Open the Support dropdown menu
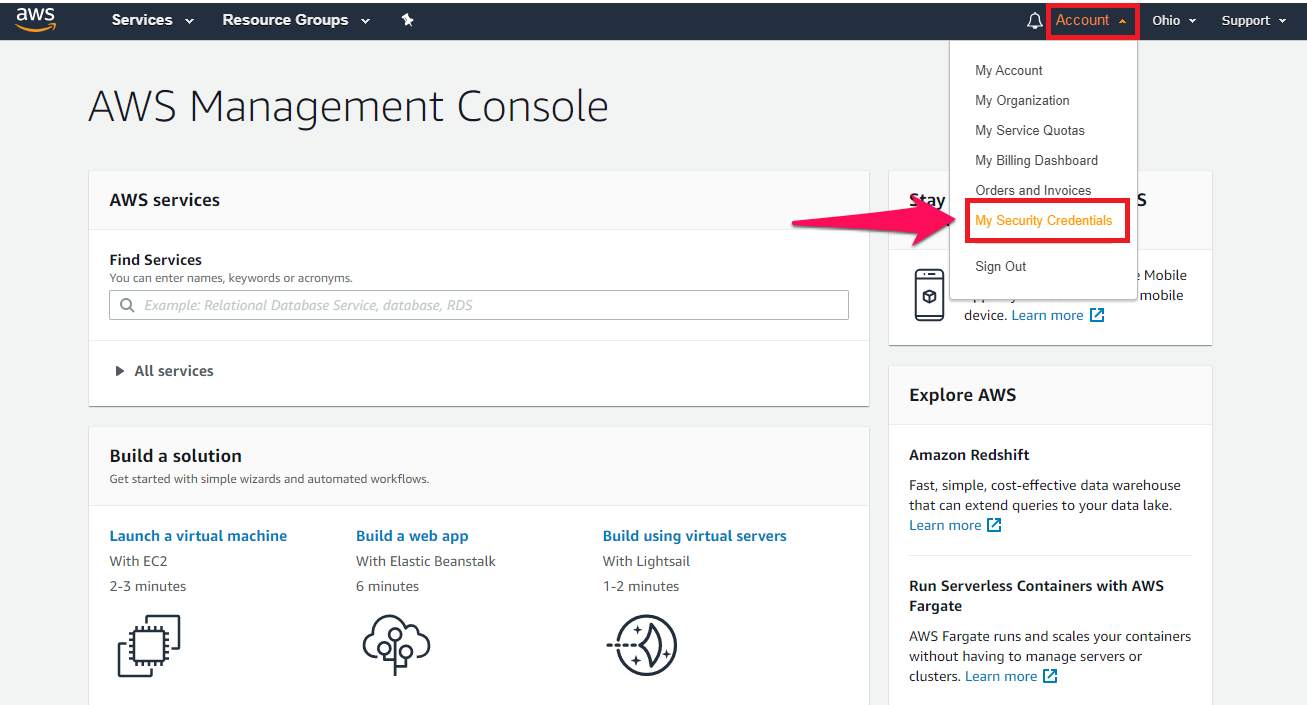Image resolution: width=1307 pixels, height=705 pixels. (x=1254, y=21)
